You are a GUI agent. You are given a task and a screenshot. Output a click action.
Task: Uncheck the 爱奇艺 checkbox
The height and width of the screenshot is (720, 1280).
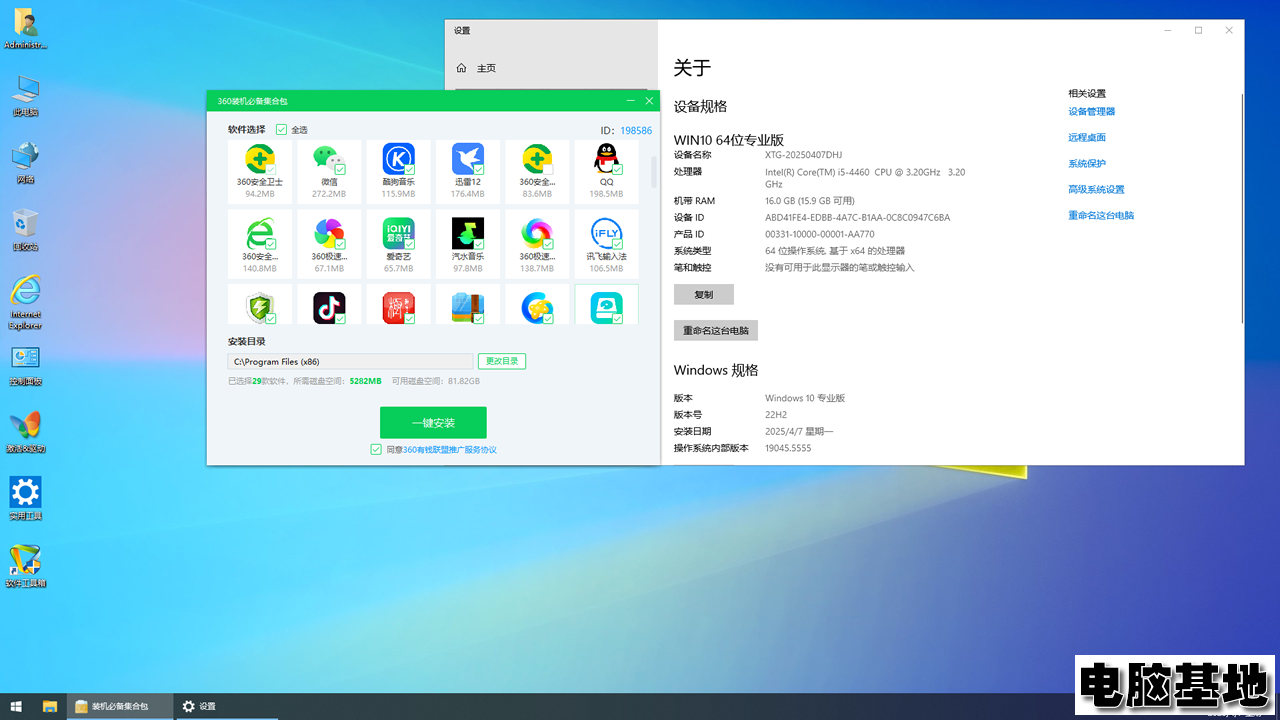click(410, 244)
